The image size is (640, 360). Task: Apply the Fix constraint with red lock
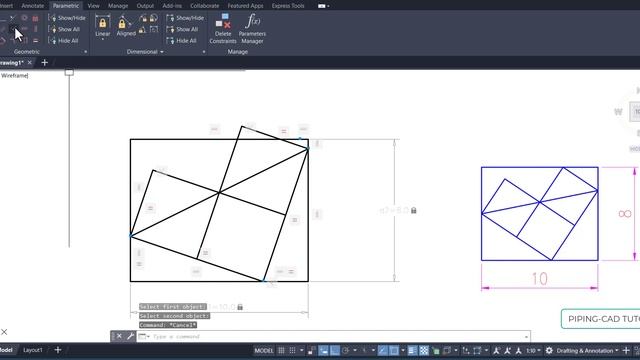(35, 18)
